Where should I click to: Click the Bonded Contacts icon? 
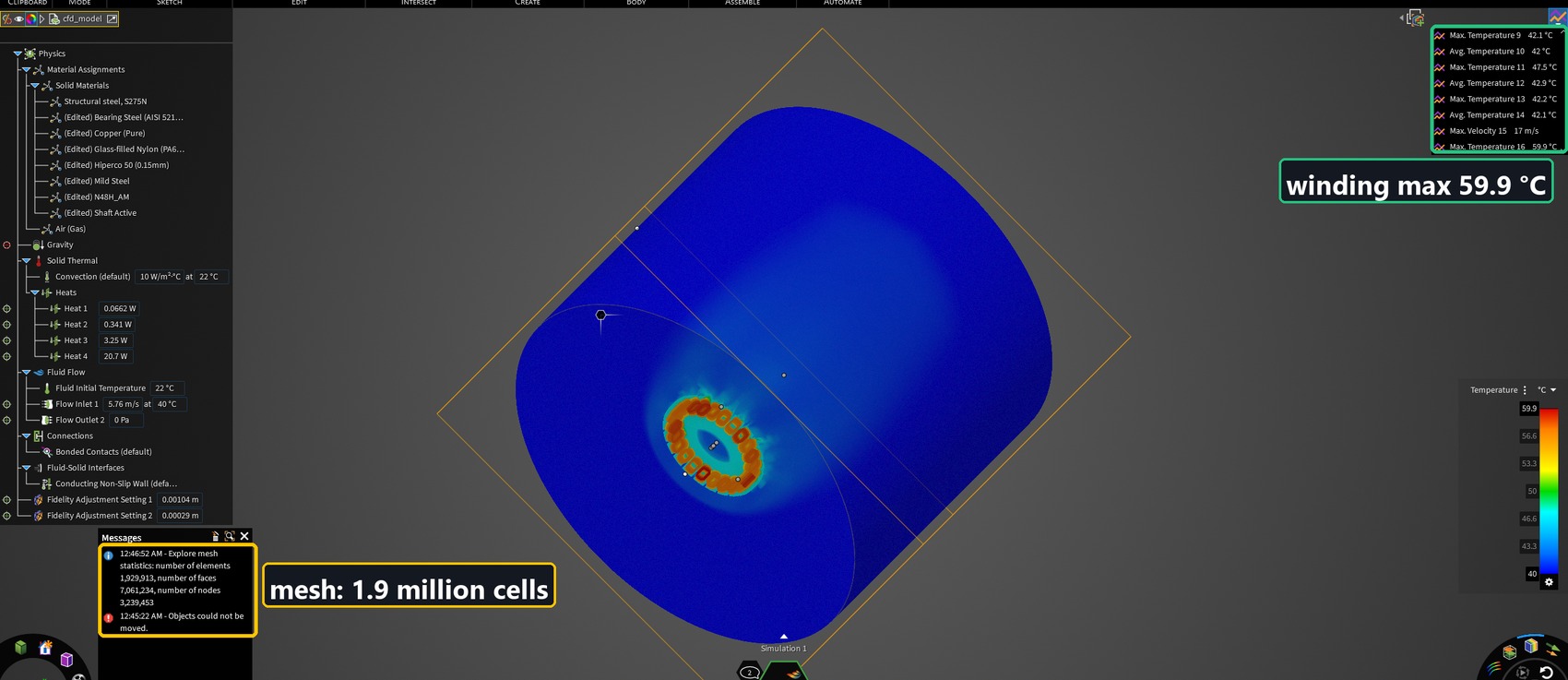click(47, 452)
